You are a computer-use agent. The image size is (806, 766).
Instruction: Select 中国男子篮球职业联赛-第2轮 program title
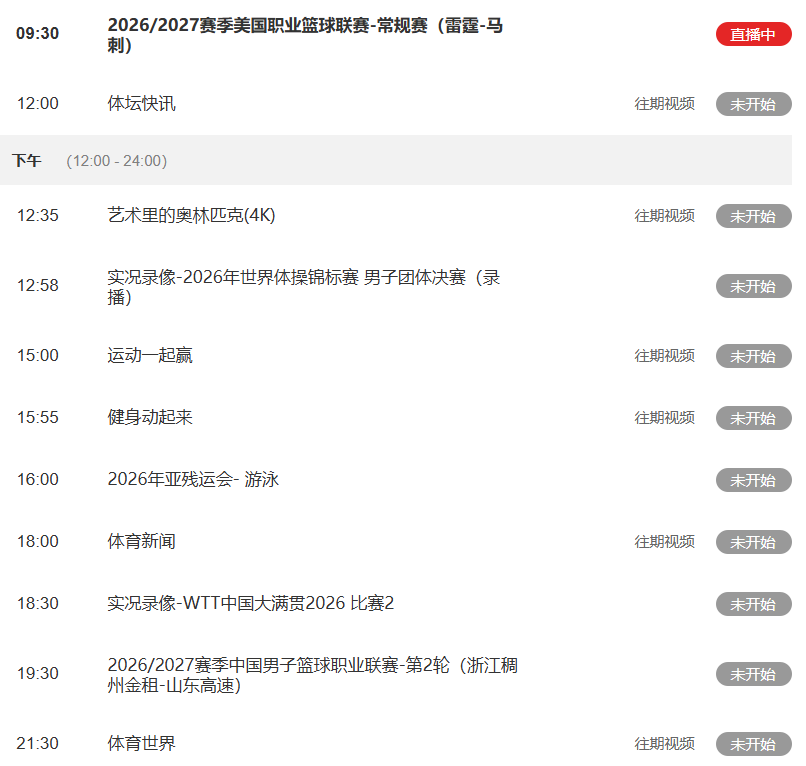click(x=312, y=674)
